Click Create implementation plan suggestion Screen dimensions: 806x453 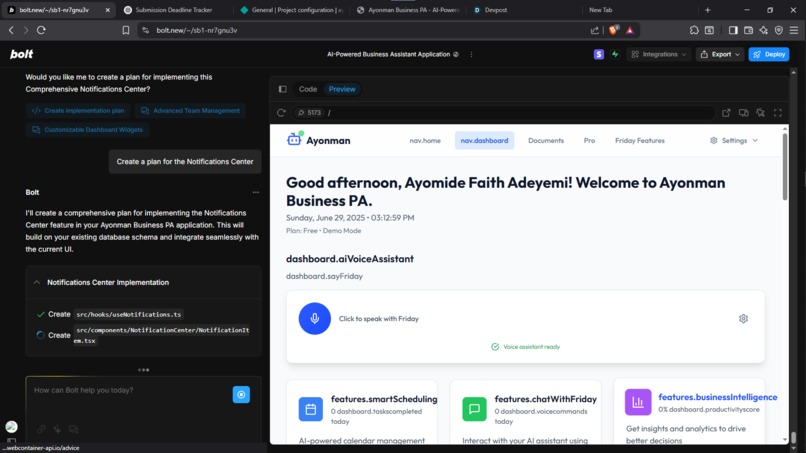(78, 111)
